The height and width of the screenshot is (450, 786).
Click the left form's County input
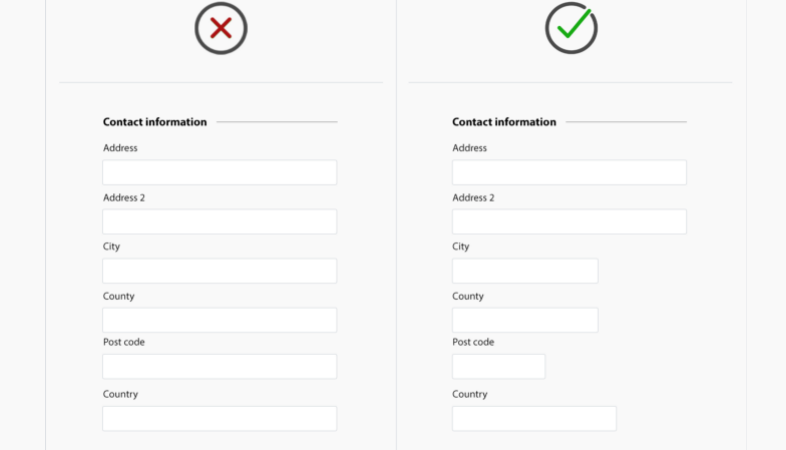pyautogui.click(x=220, y=320)
